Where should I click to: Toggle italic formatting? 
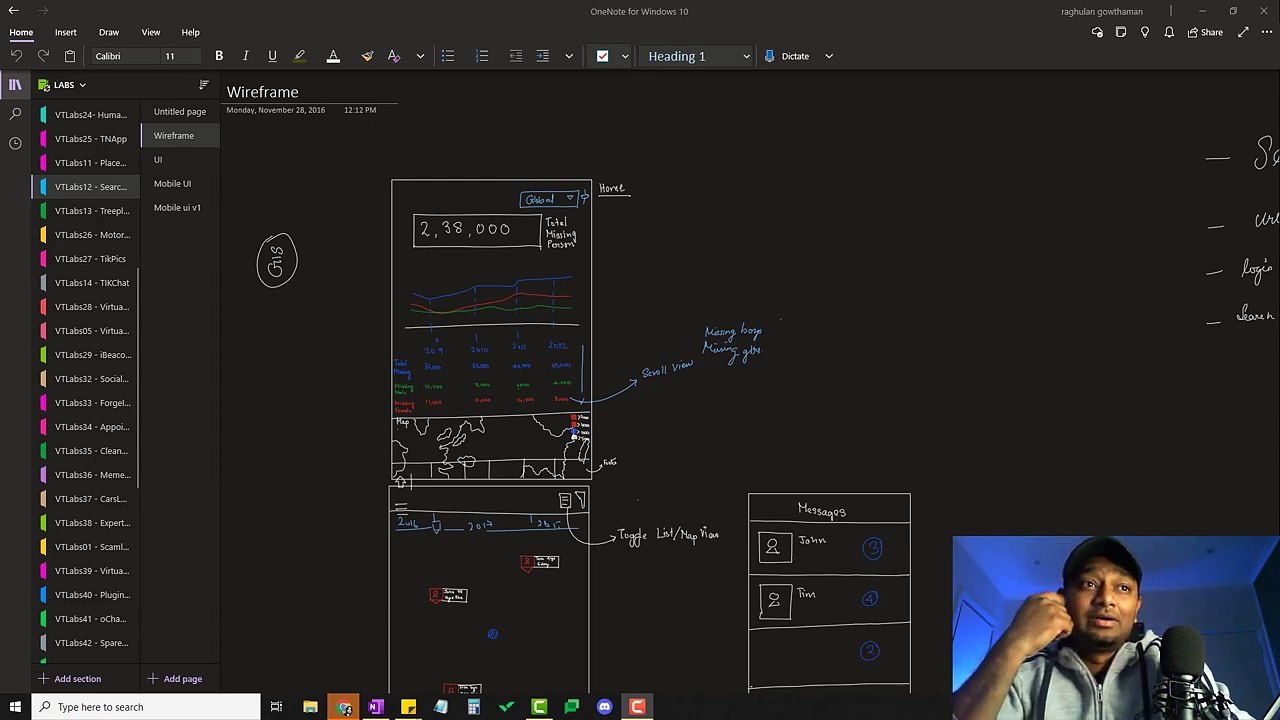point(245,56)
